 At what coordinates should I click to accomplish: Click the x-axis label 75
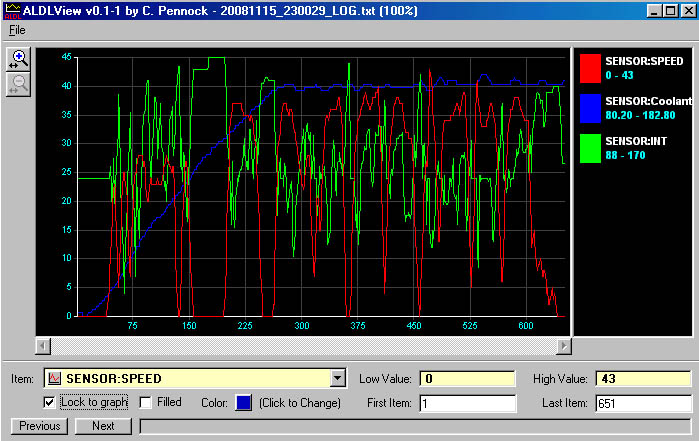(132, 326)
